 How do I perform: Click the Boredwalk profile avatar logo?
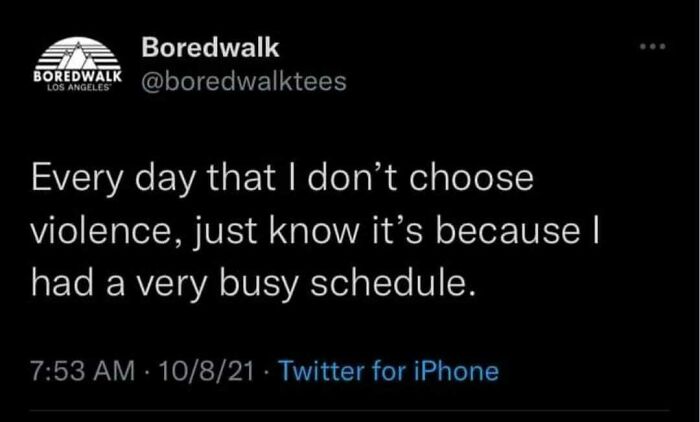point(77,67)
